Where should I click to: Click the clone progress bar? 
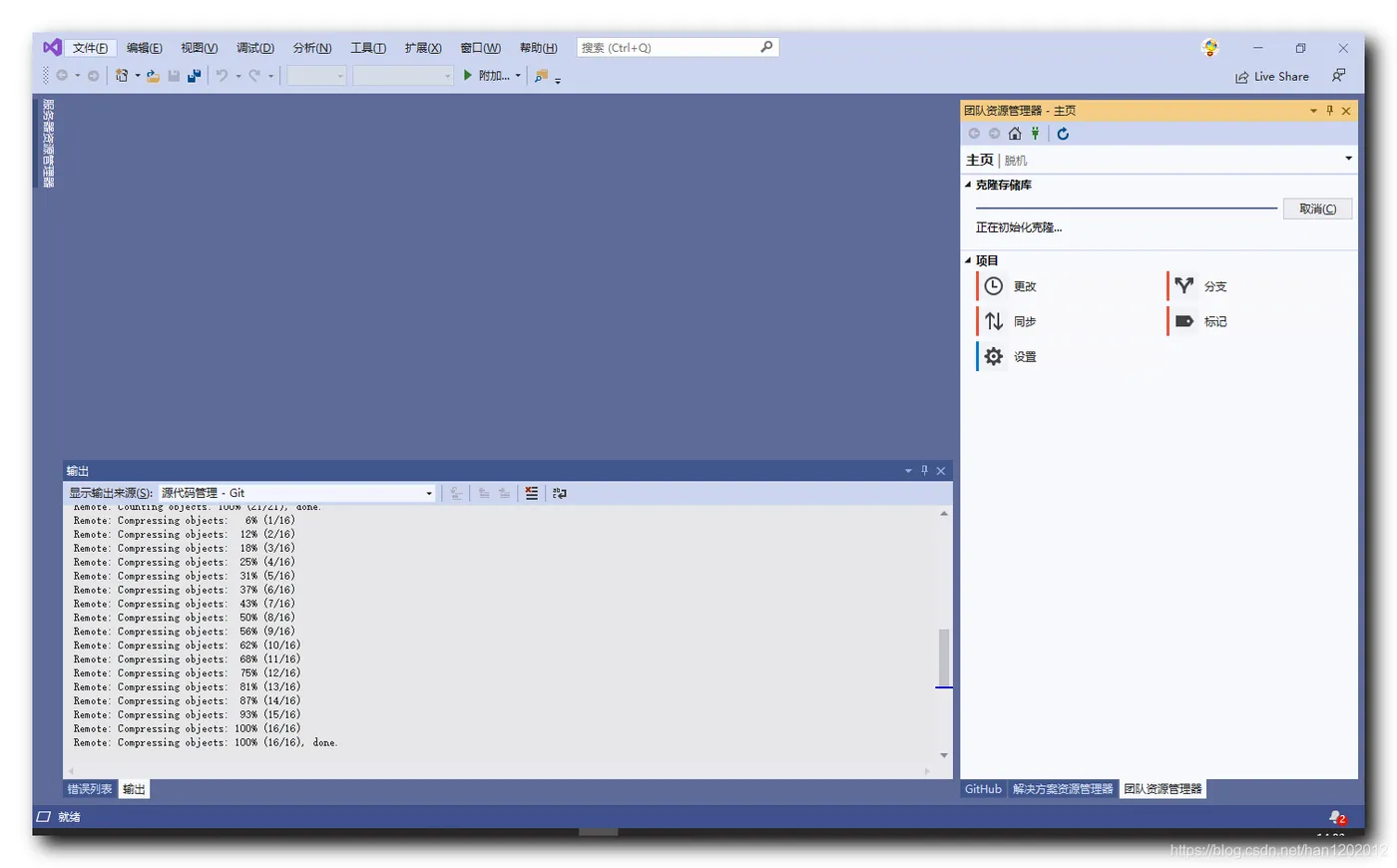point(1127,208)
